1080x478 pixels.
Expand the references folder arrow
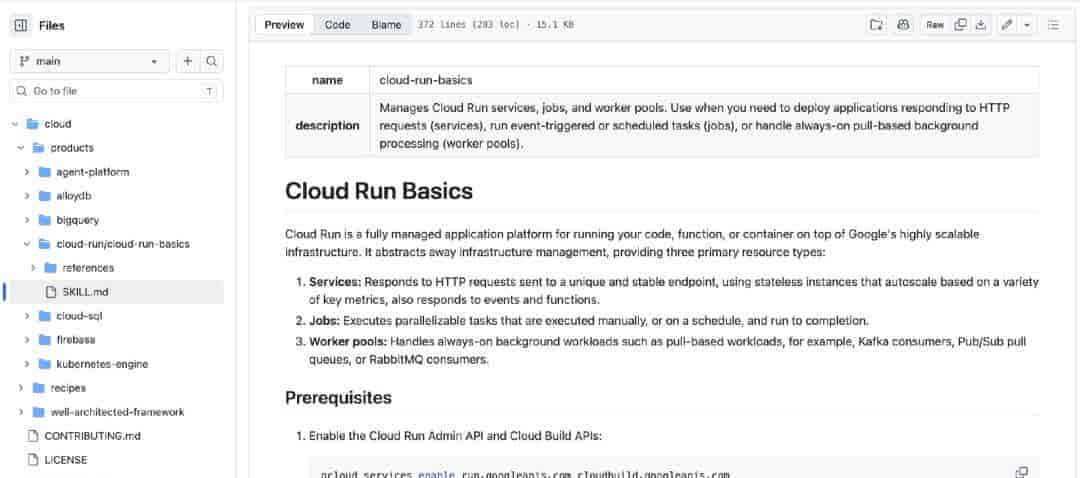33,268
